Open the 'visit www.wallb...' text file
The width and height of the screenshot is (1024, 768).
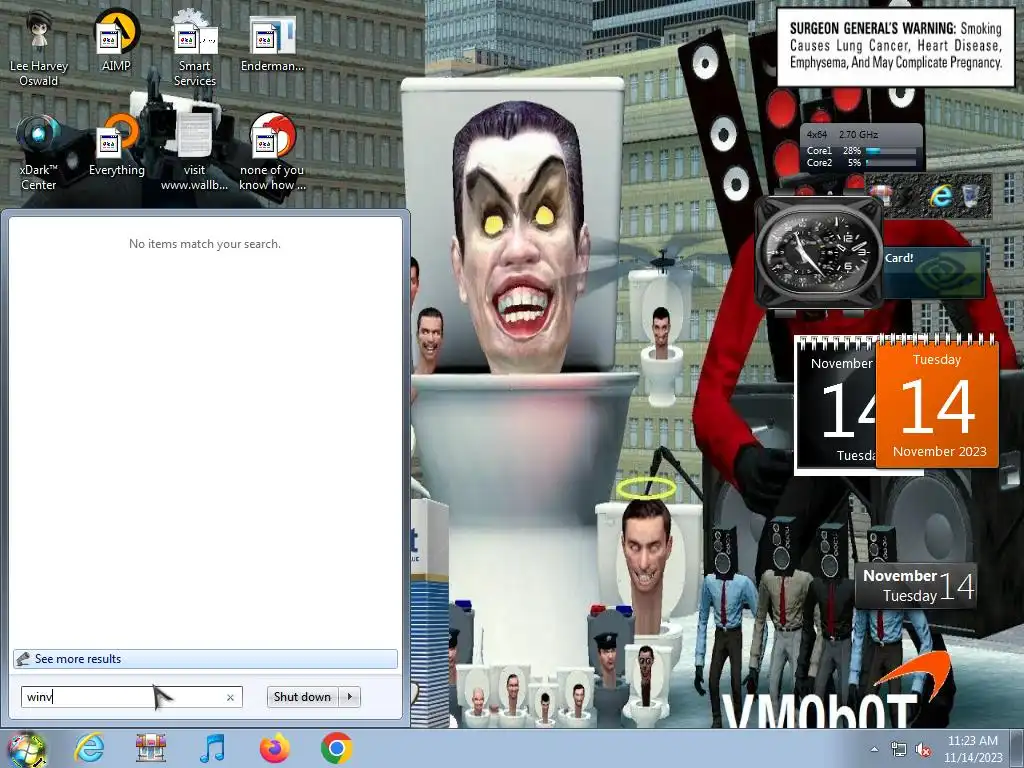(x=194, y=152)
